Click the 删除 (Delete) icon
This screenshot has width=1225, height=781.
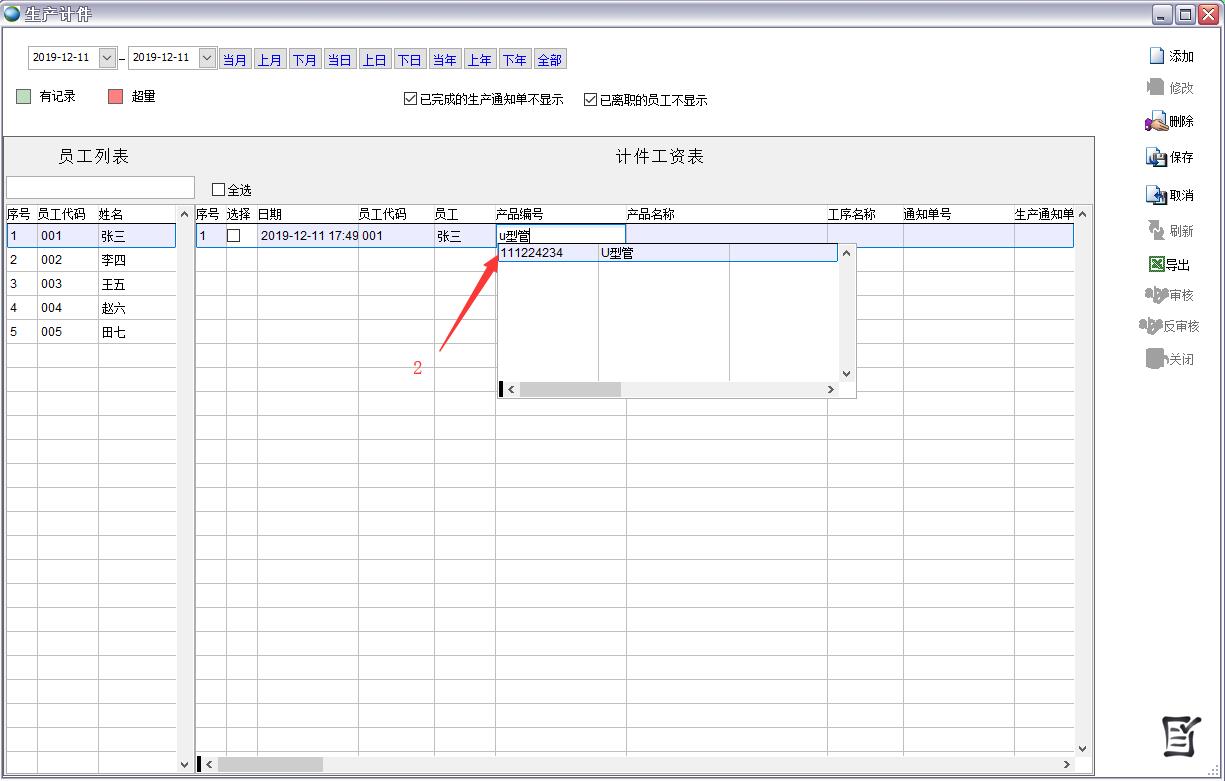click(1156, 122)
